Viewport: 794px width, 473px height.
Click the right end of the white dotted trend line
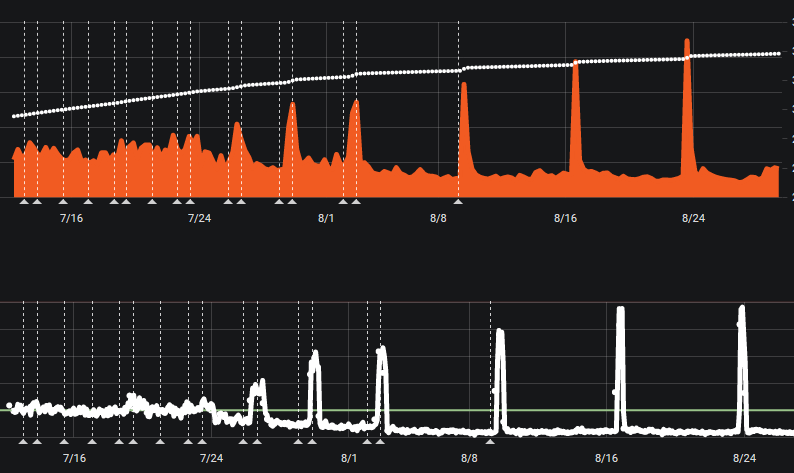(x=778, y=53)
